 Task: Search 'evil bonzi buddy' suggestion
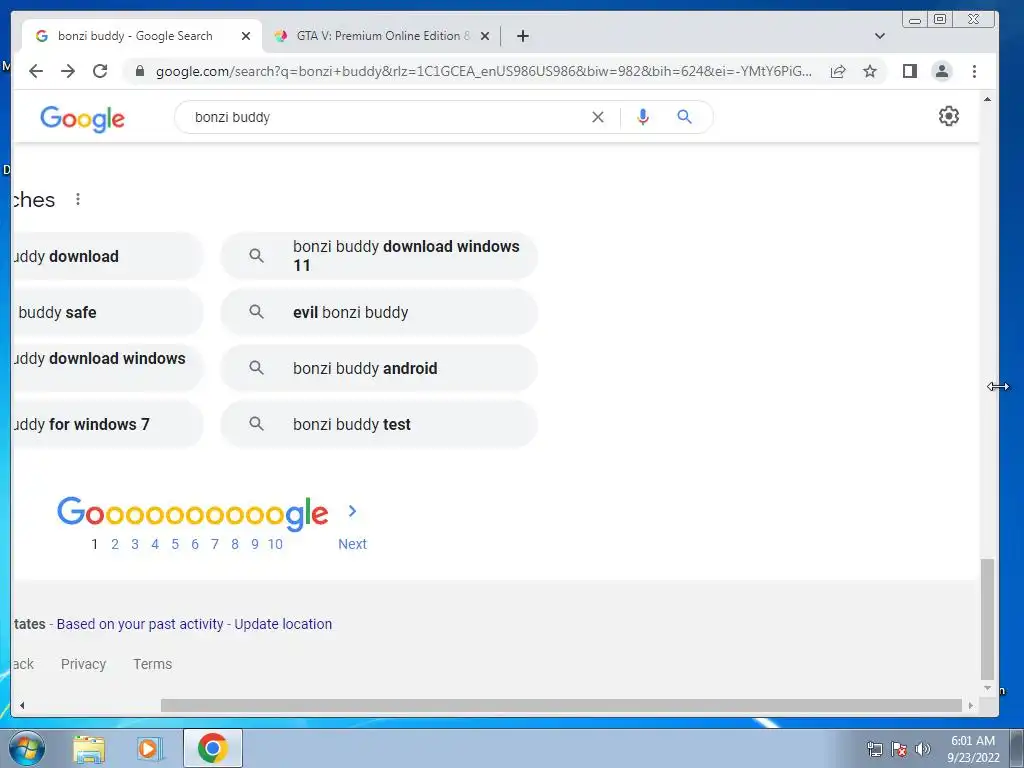(379, 312)
